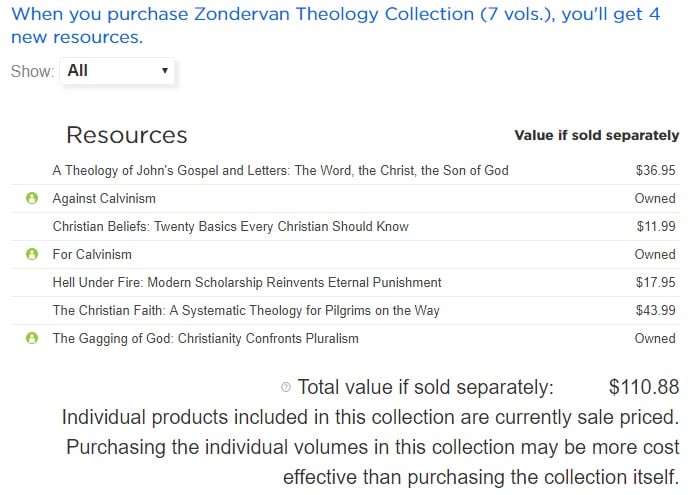The height and width of the screenshot is (495, 697).
Task: Click the help icon next to Total value
Action: point(286,387)
